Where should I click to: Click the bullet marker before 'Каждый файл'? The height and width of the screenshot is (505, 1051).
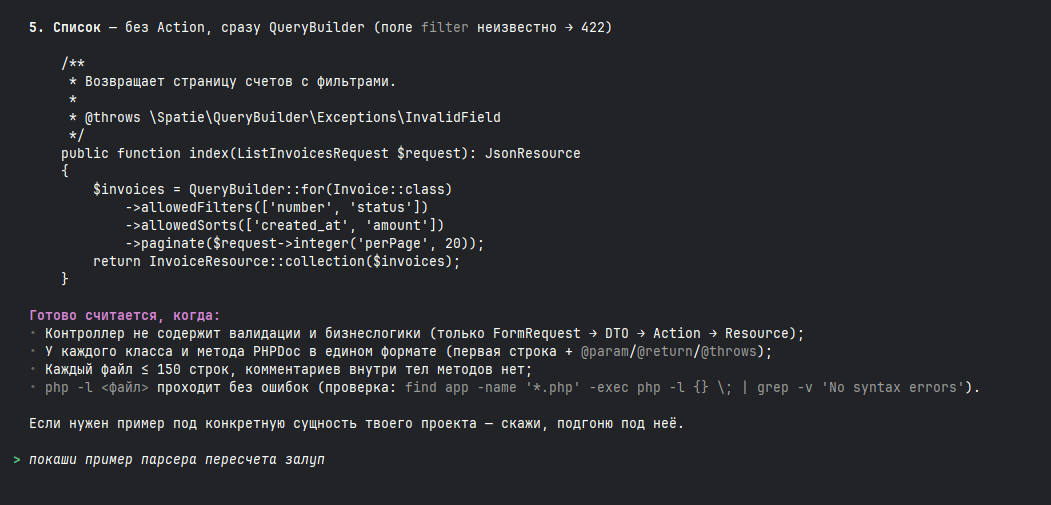(32, 370)
